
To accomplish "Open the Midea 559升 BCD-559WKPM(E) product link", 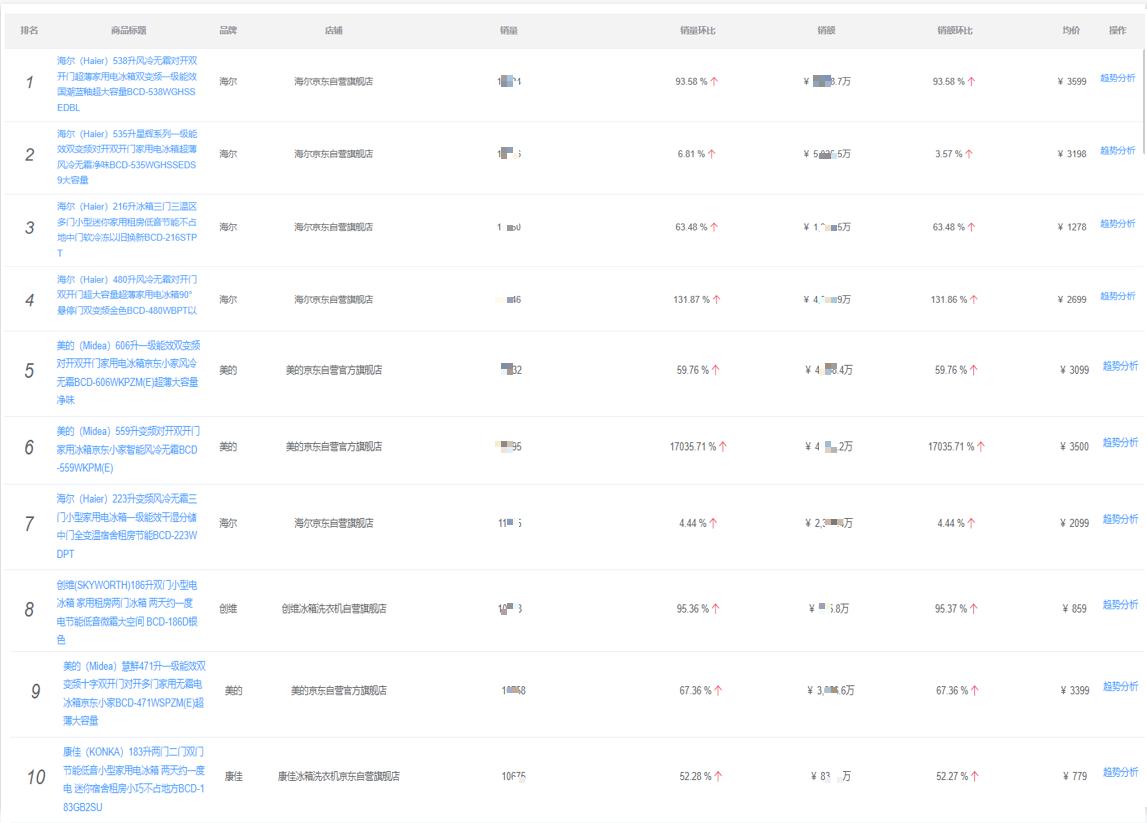I will (x=128, y=449).
